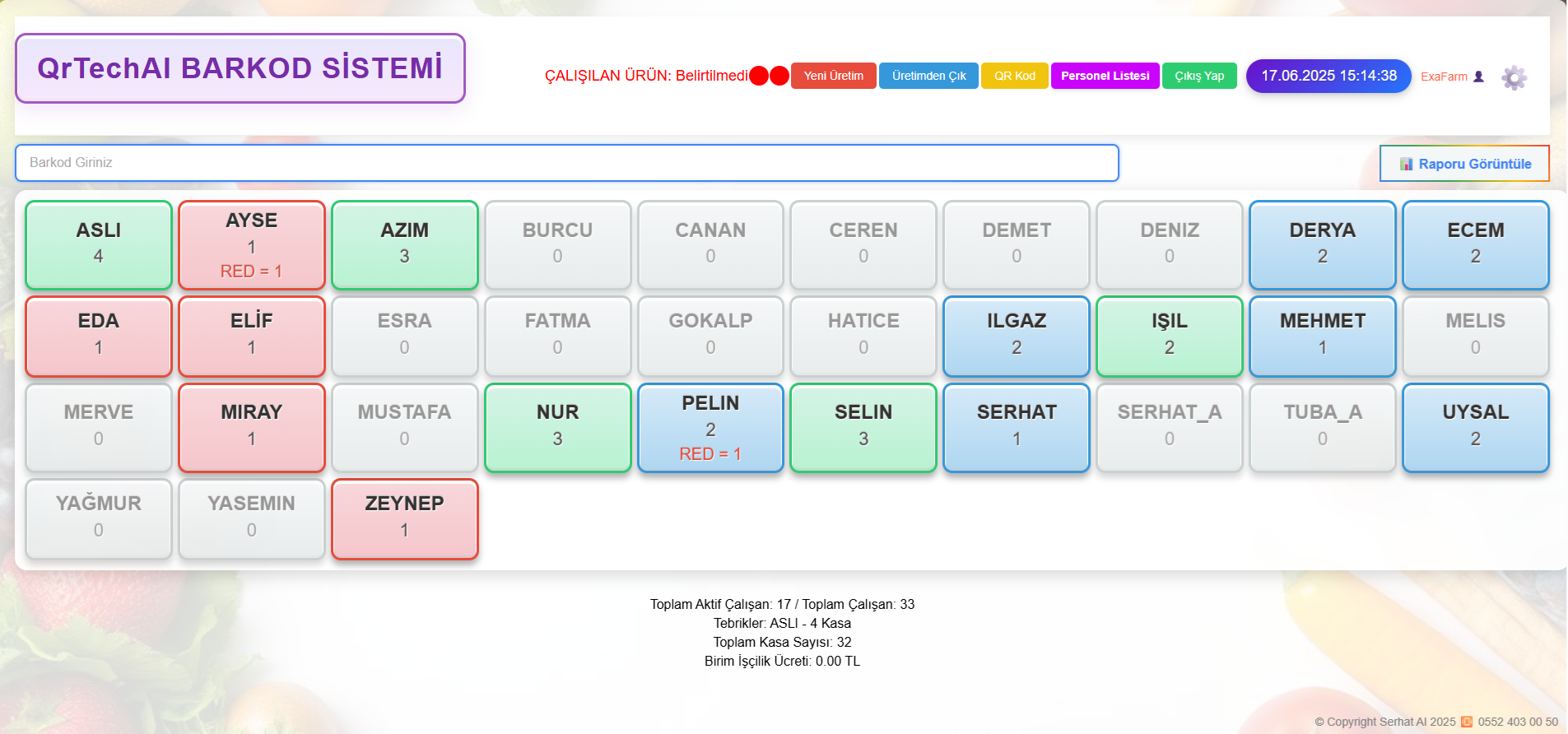Select the DEMET employee card
This screenshot has height=734, width=1568.
[1017, 245]
